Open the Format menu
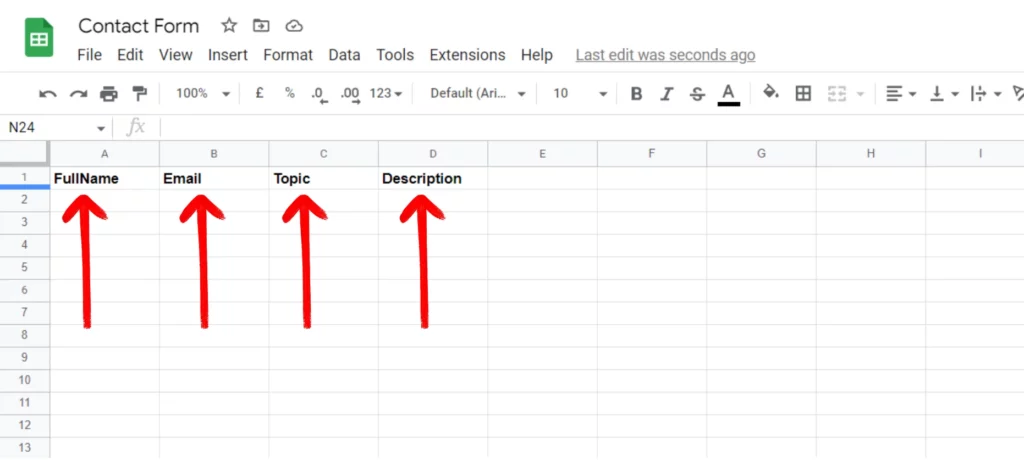The image size is (1024, 460). coord(288,55)
